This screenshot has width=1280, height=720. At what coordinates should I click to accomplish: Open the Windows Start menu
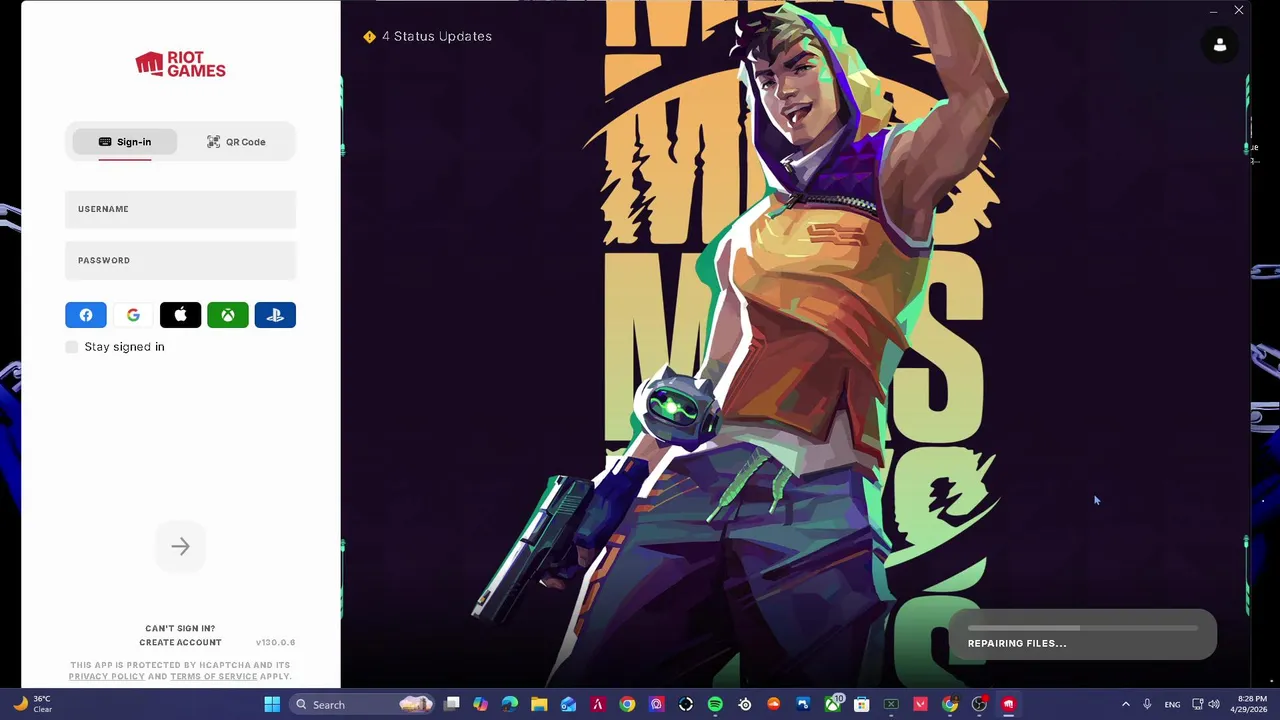coord(272,704)
